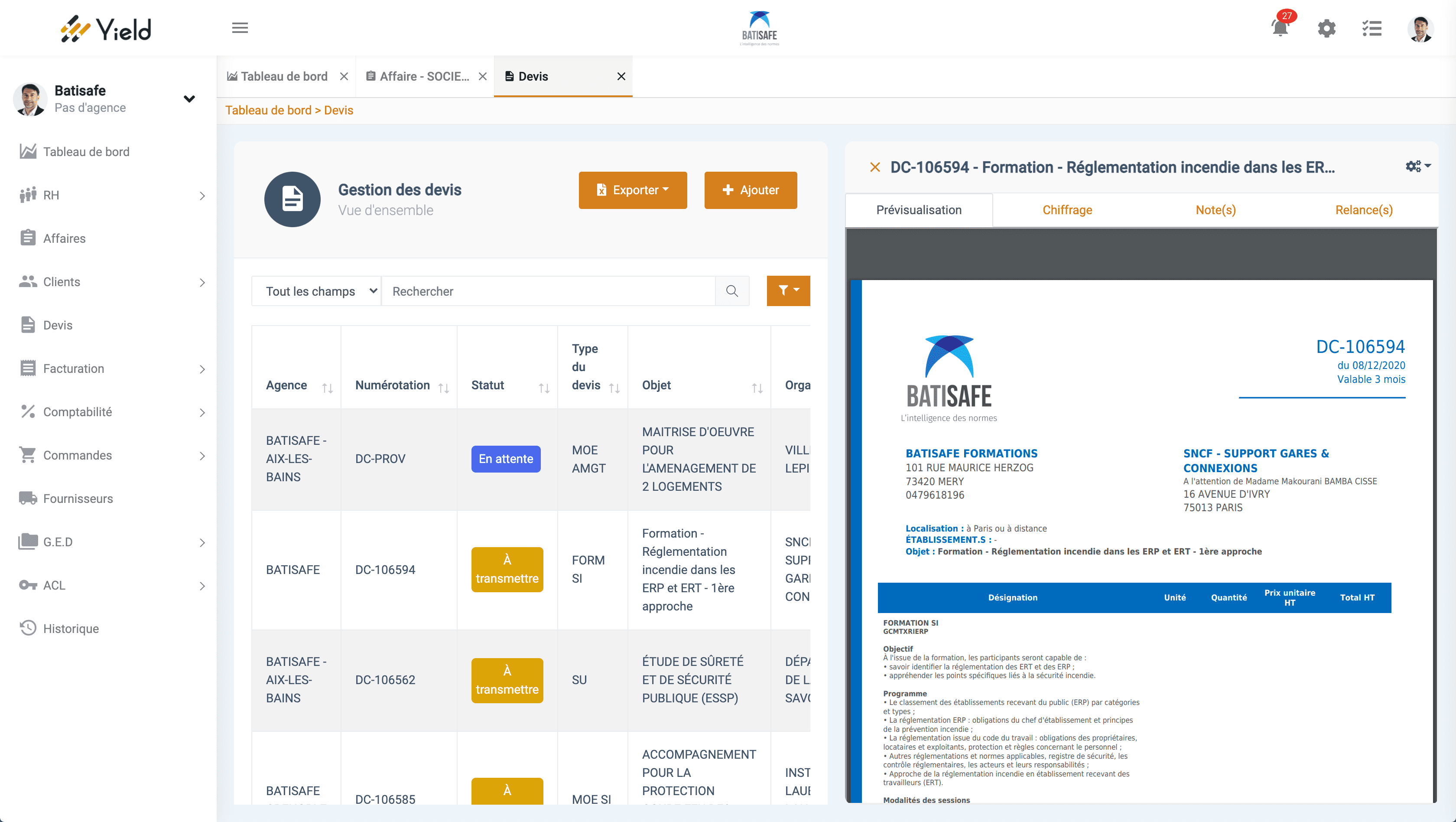Screen dimensions: 1456x822
Task: Close the DC-106594 detail panel
Action: tap(875, 167)
